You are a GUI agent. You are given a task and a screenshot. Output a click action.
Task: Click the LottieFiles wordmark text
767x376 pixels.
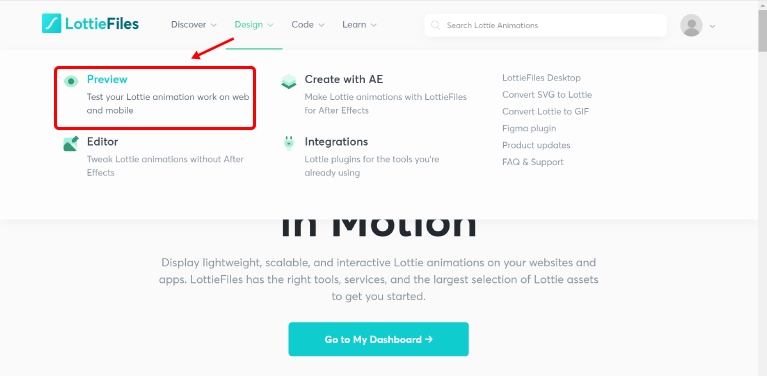pos(102,24)
